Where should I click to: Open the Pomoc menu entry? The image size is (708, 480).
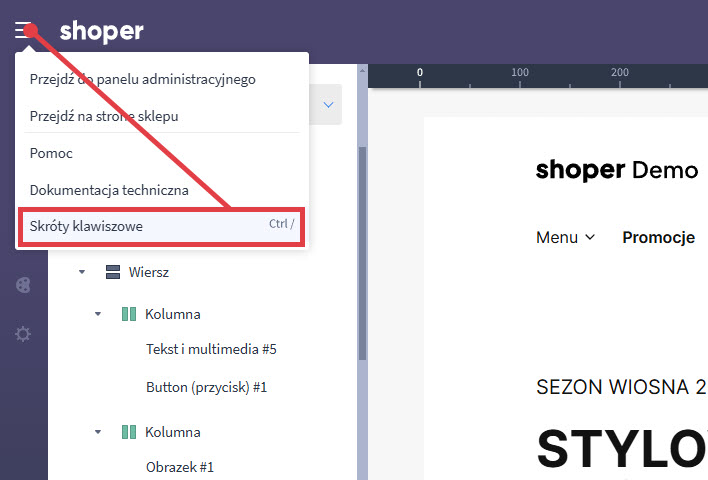click(51, 154)
